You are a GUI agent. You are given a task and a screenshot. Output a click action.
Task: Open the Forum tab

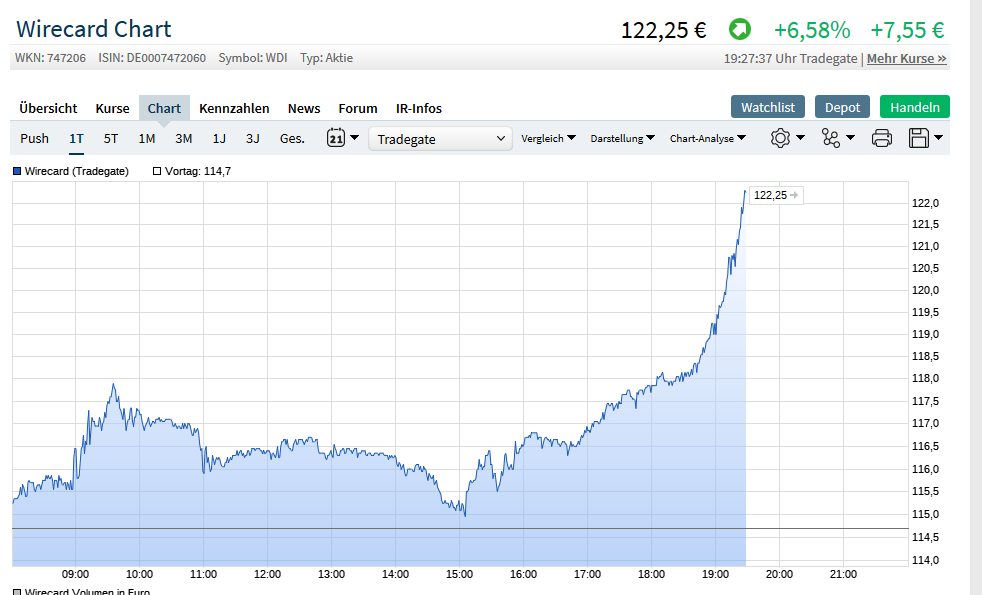(358, 108)
